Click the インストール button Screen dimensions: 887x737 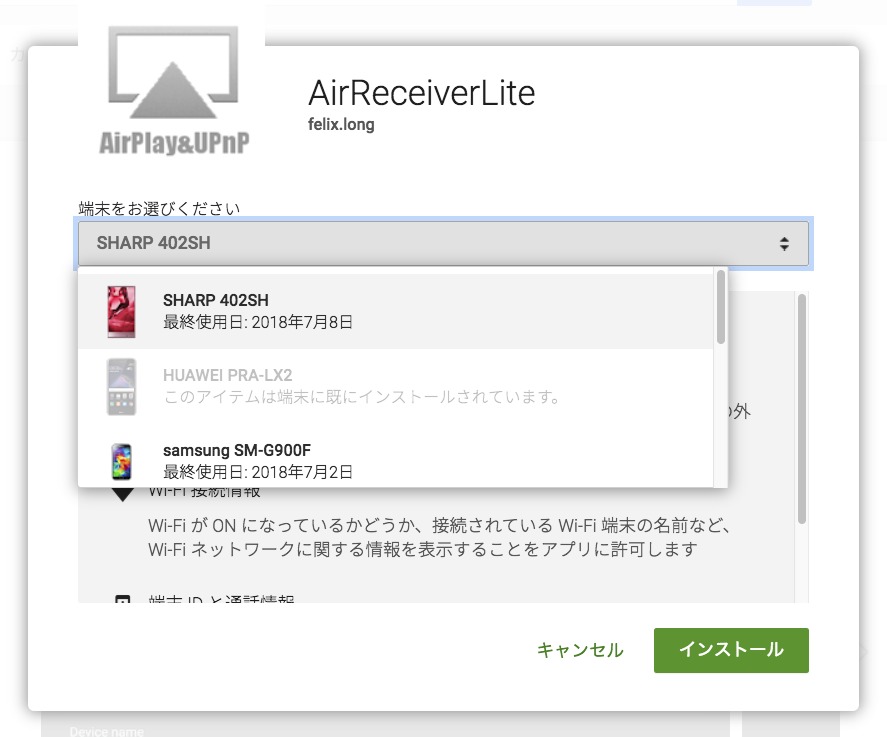pos(731,650)
